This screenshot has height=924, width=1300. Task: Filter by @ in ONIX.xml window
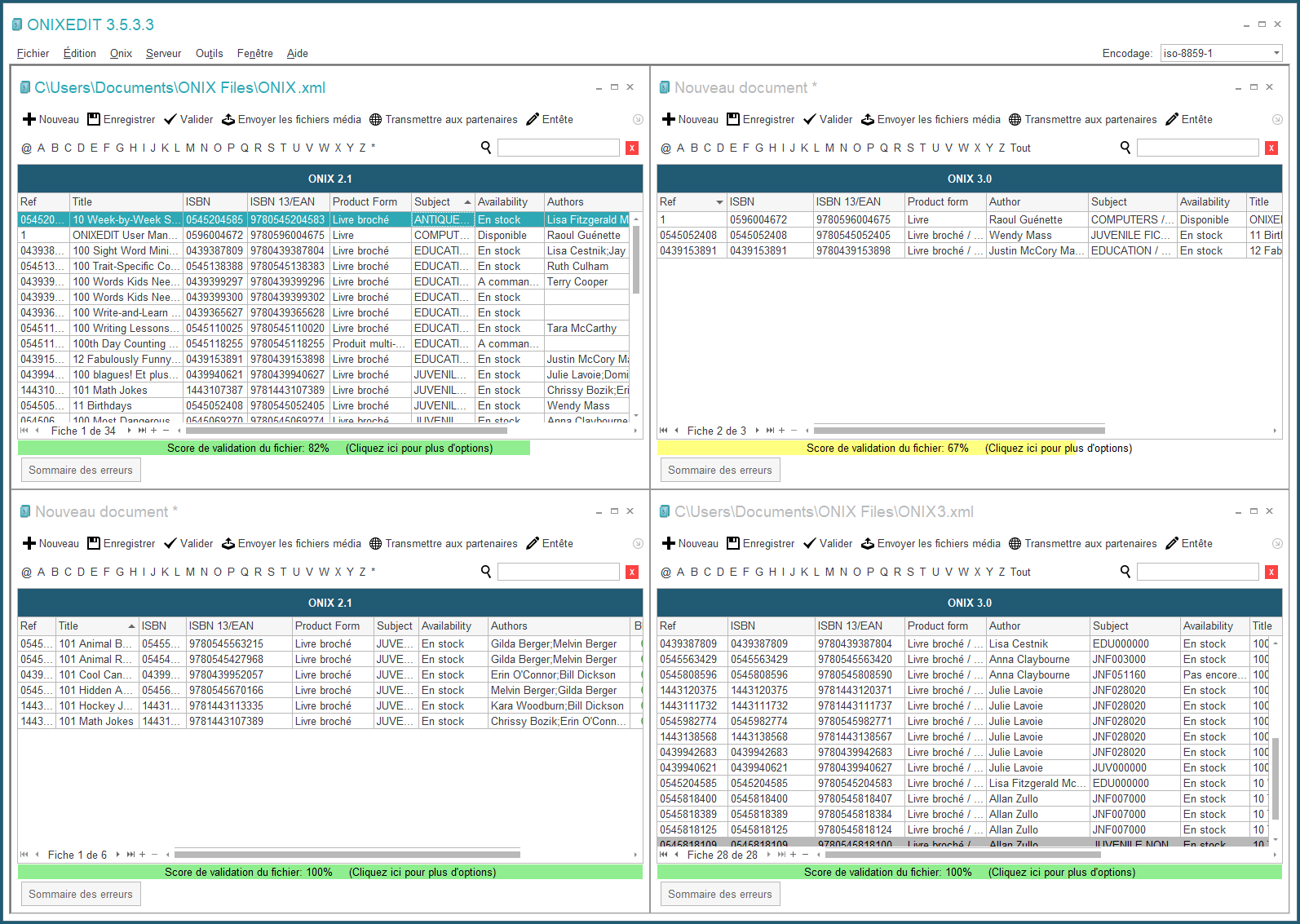click(26, 148)
